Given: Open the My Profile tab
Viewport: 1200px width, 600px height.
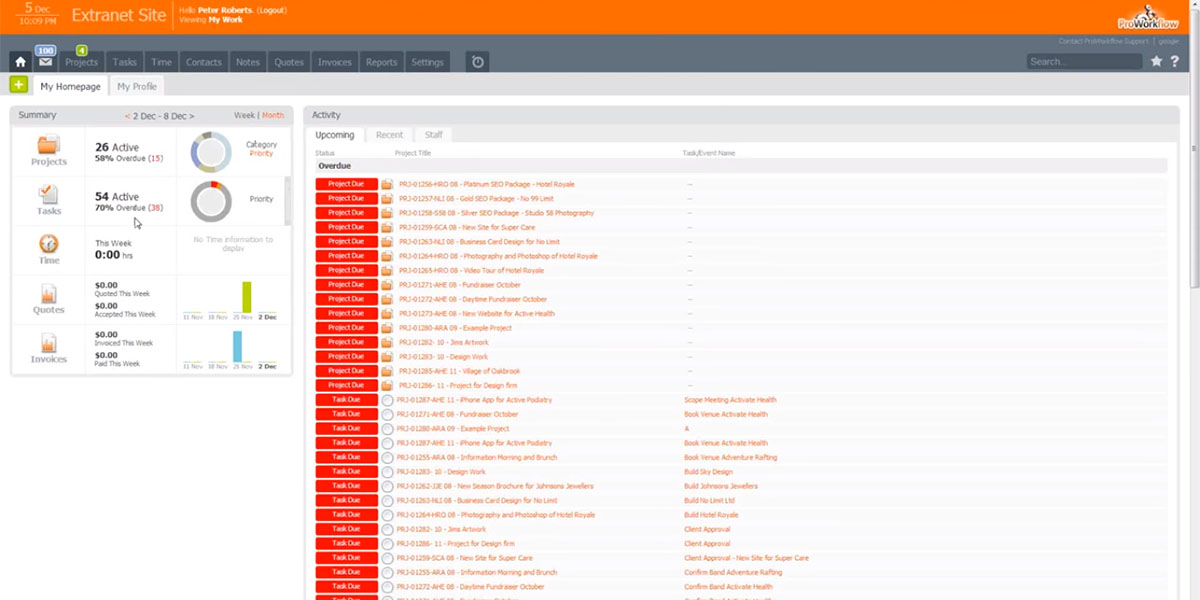Looking at the screenshot, I should pyautogui.click(x=137, y=87).
